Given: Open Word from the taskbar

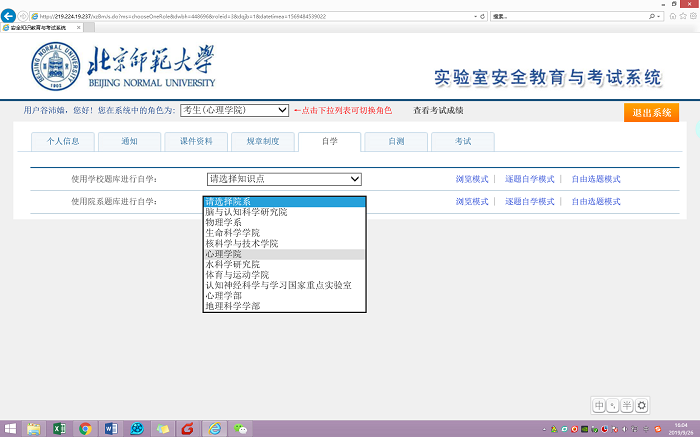Looking at the screenshot, I should 111,428.
